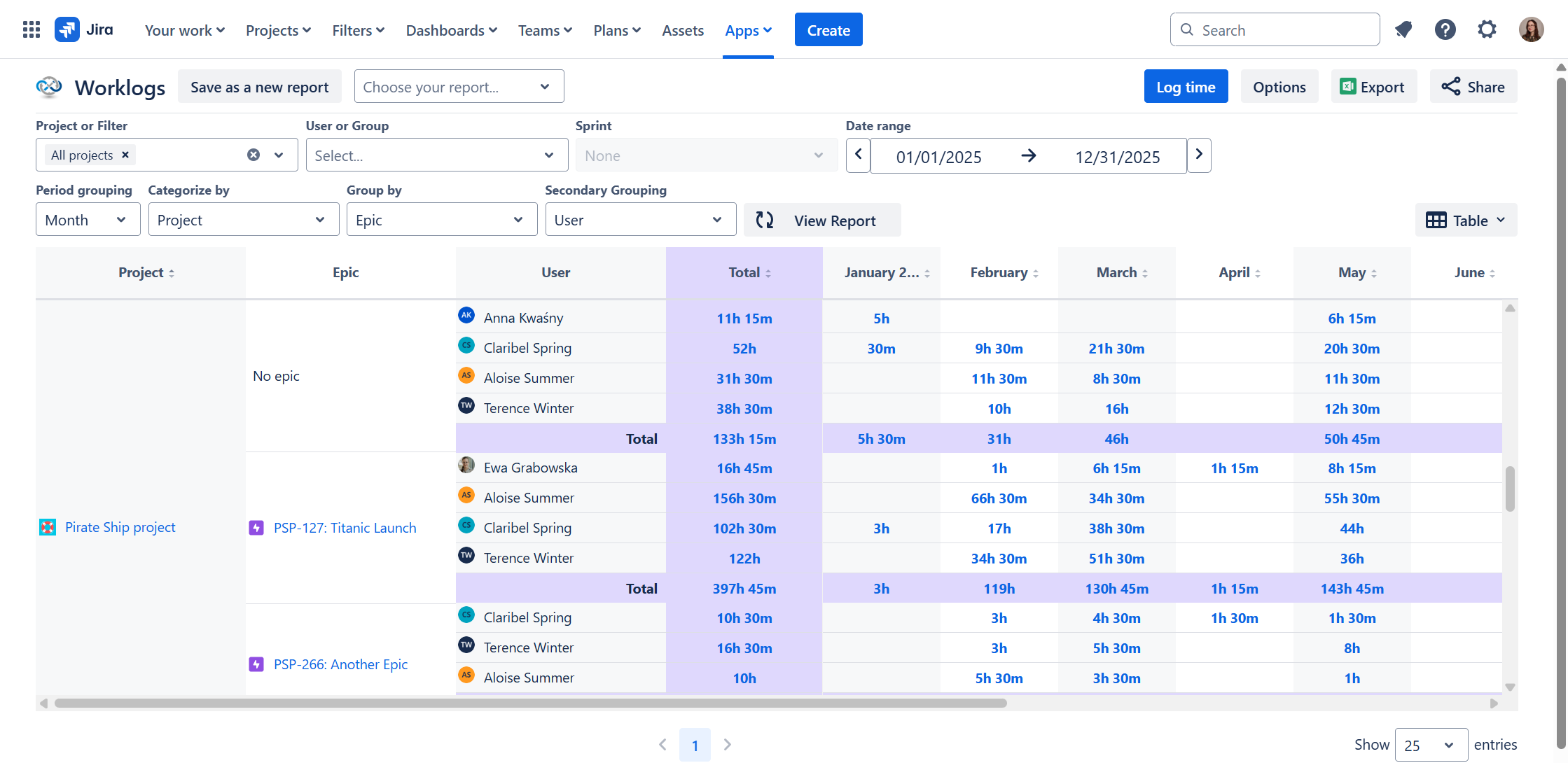This screenshot has width=1568, height=763.
Task: Open the Pirate Ship project link
Action: 120,527
